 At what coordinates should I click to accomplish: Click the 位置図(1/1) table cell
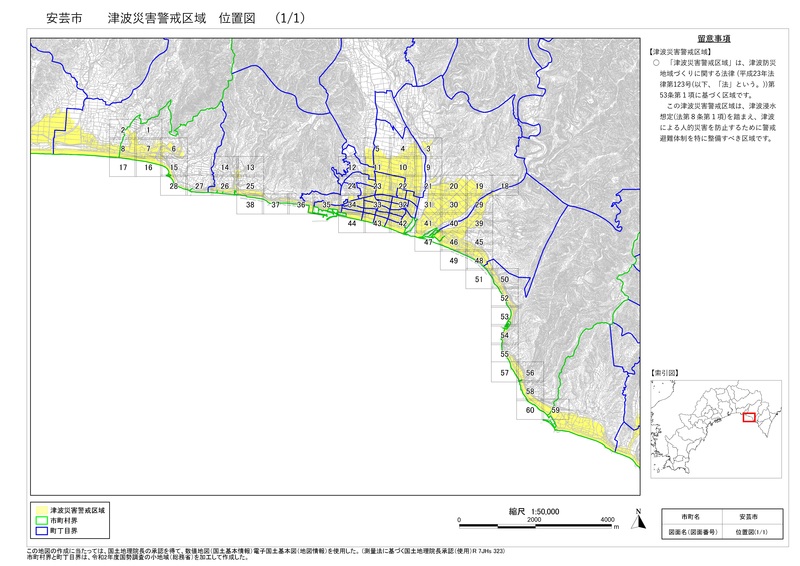(747, 532)
